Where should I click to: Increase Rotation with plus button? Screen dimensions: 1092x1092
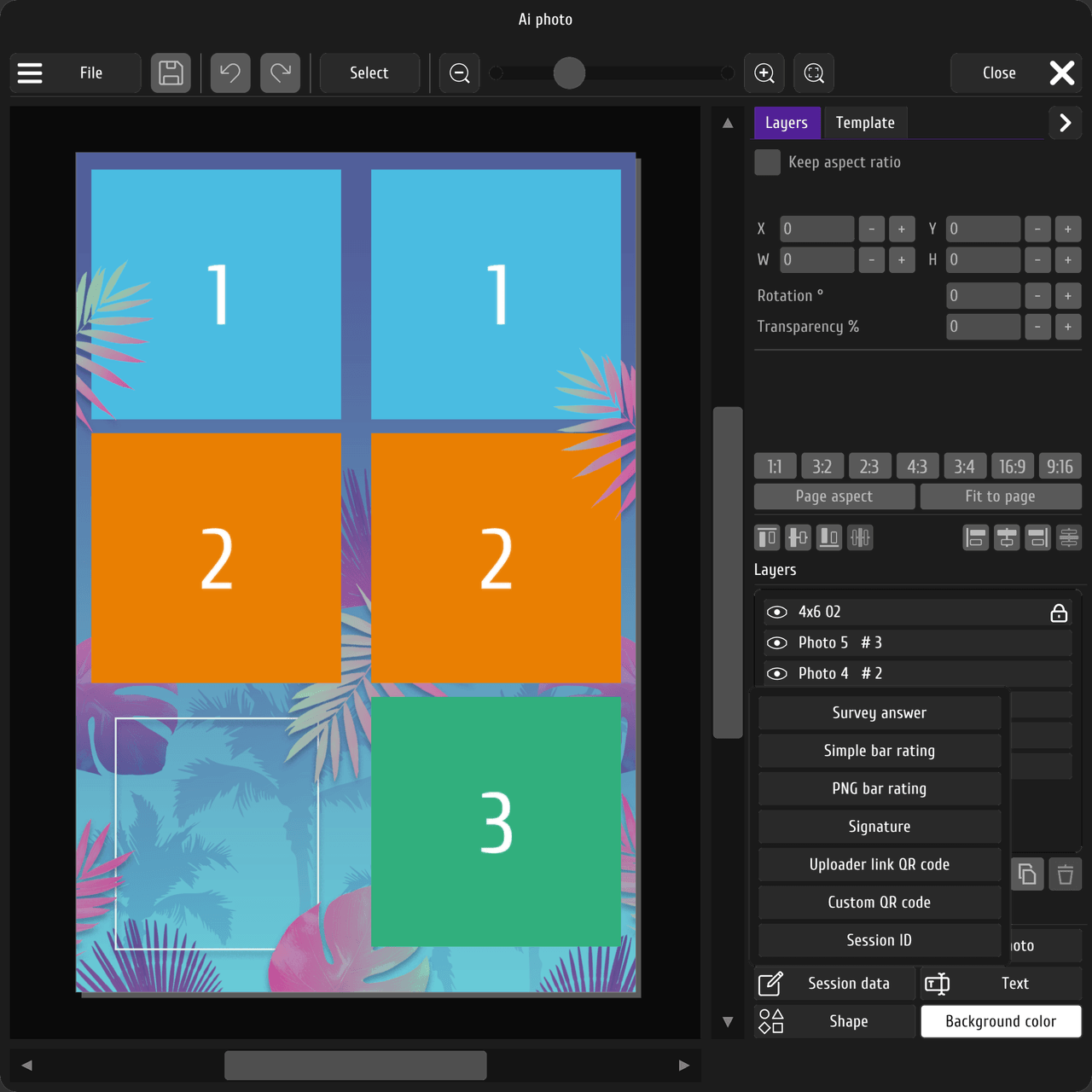coord(1068,296)
